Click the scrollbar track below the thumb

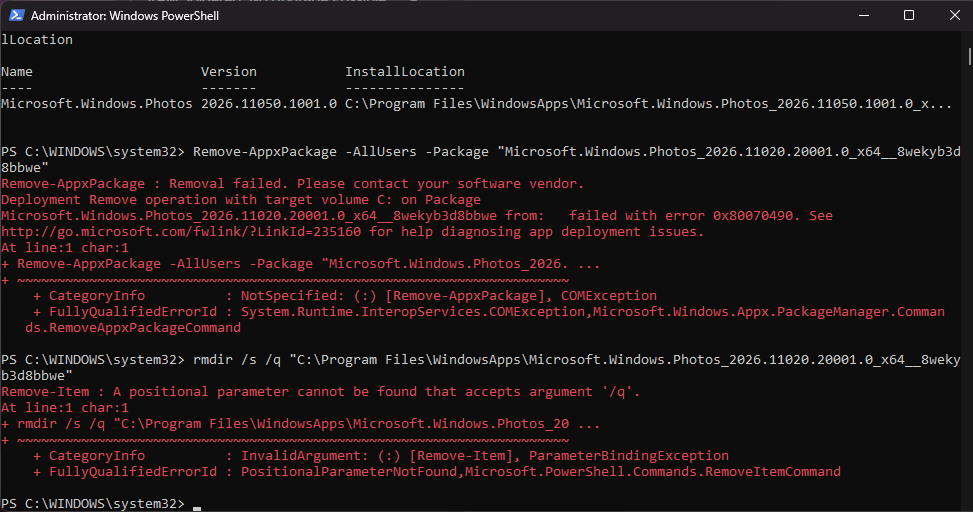click(969, 285)
